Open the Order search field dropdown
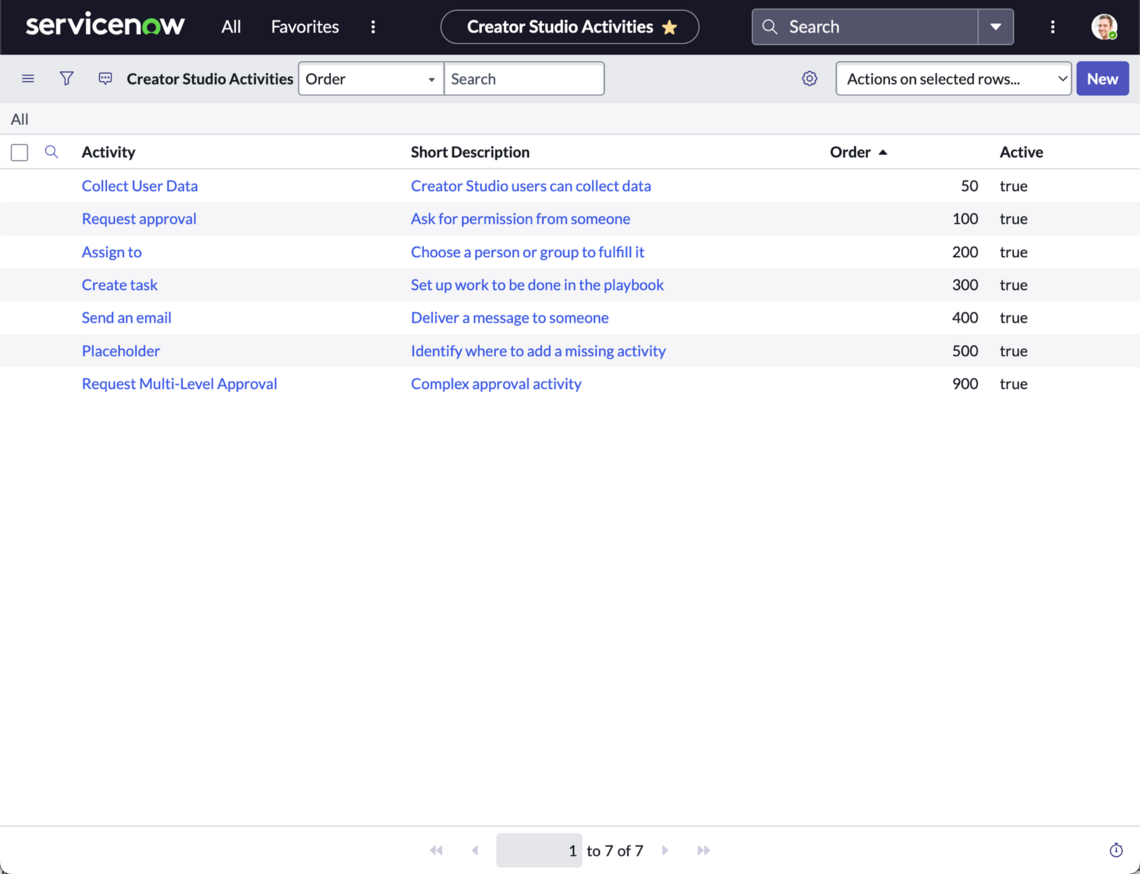Viewport: 1140px width, 874px height. tap(371, 79)
